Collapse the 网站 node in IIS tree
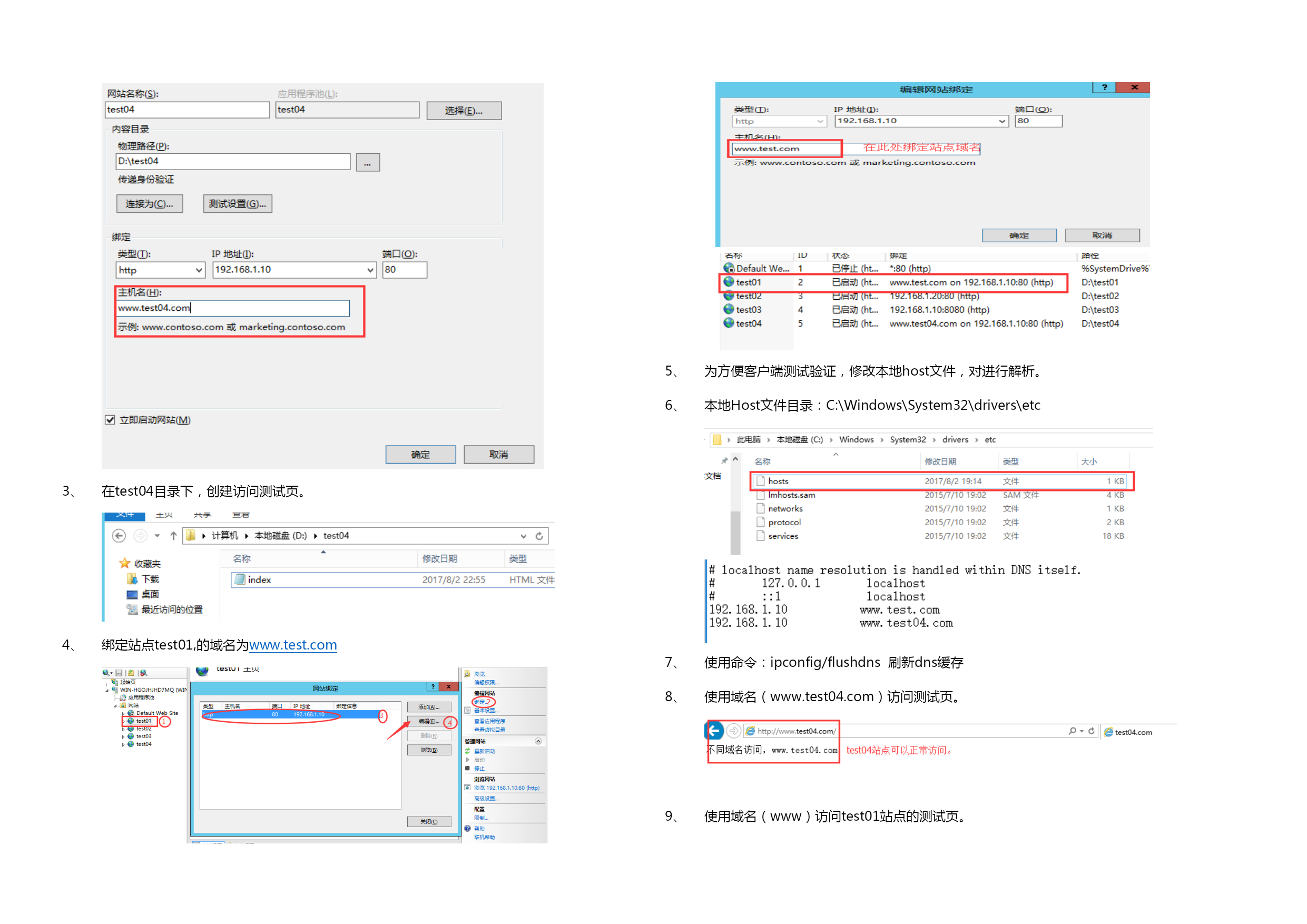 coord(115,705)
